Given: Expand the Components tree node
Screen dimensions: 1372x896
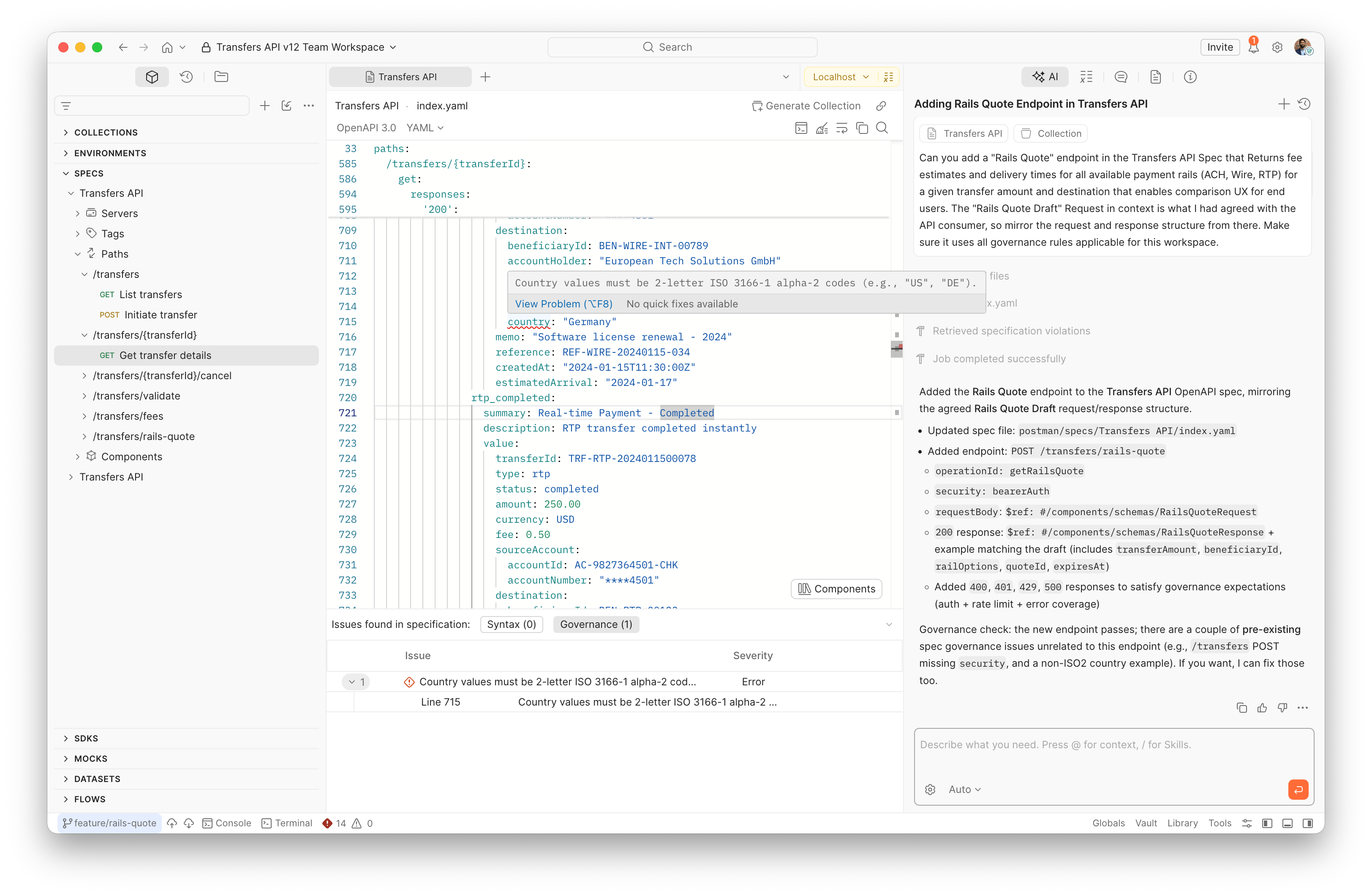Looking at the screenshot, I should click(x=78, y=456).
